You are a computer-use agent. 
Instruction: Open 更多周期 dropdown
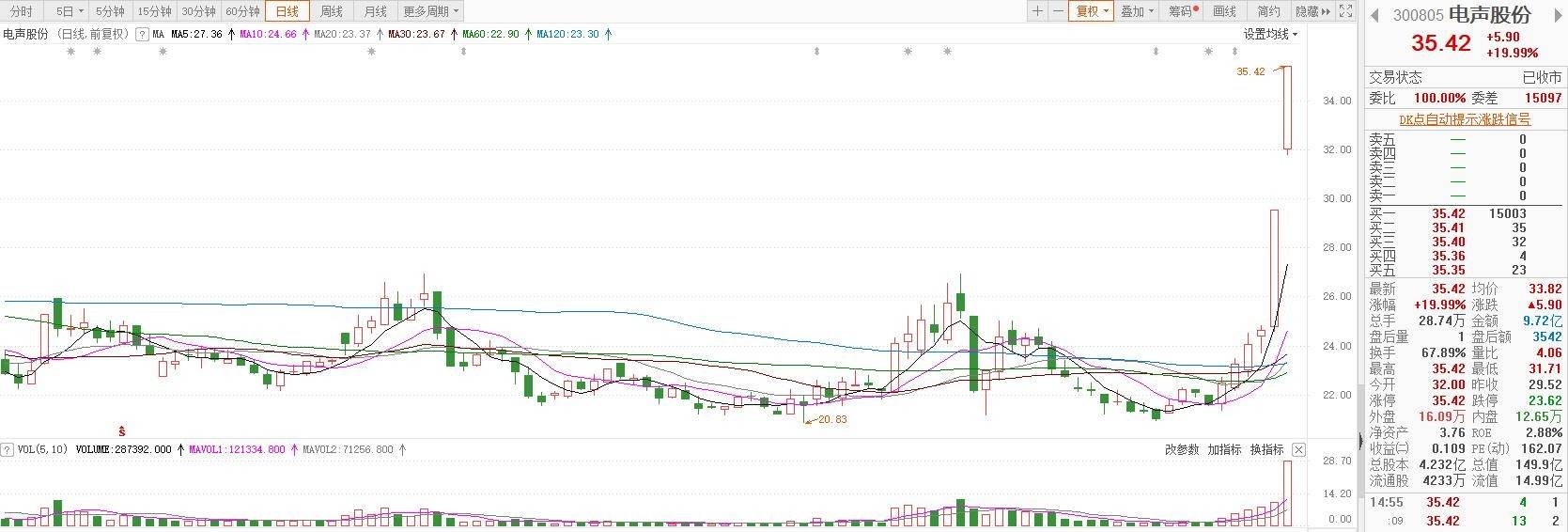pyautogui.click(x=431, y=11)
